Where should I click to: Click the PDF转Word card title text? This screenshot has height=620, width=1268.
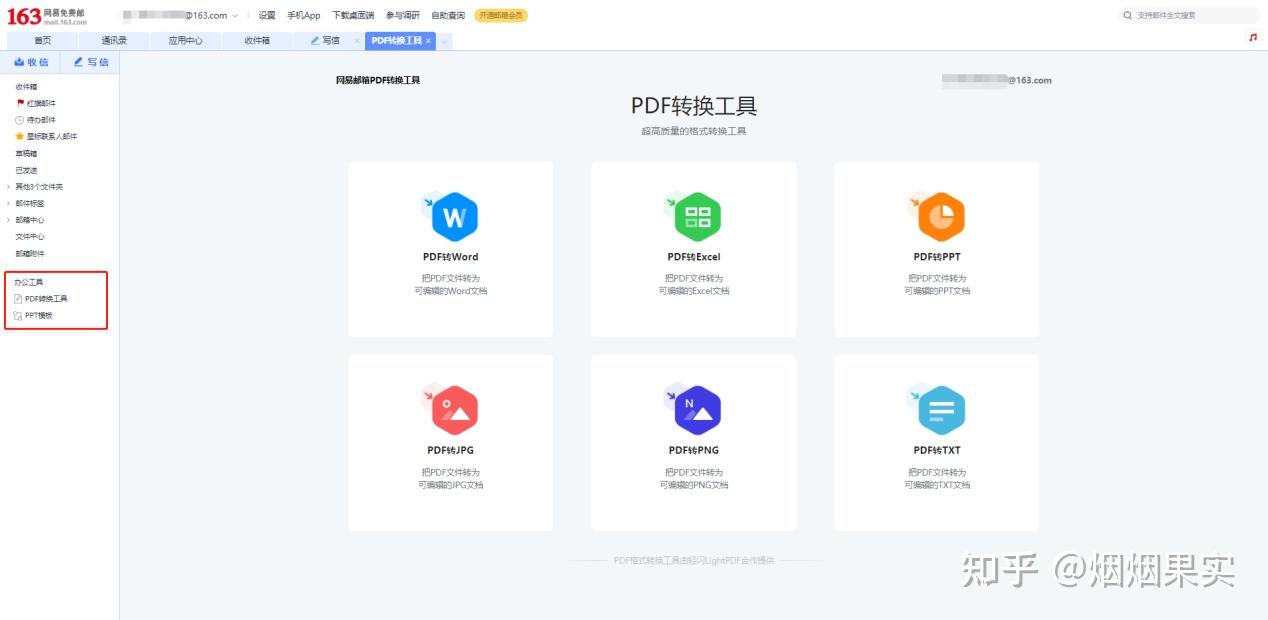[x=451, y=257]
